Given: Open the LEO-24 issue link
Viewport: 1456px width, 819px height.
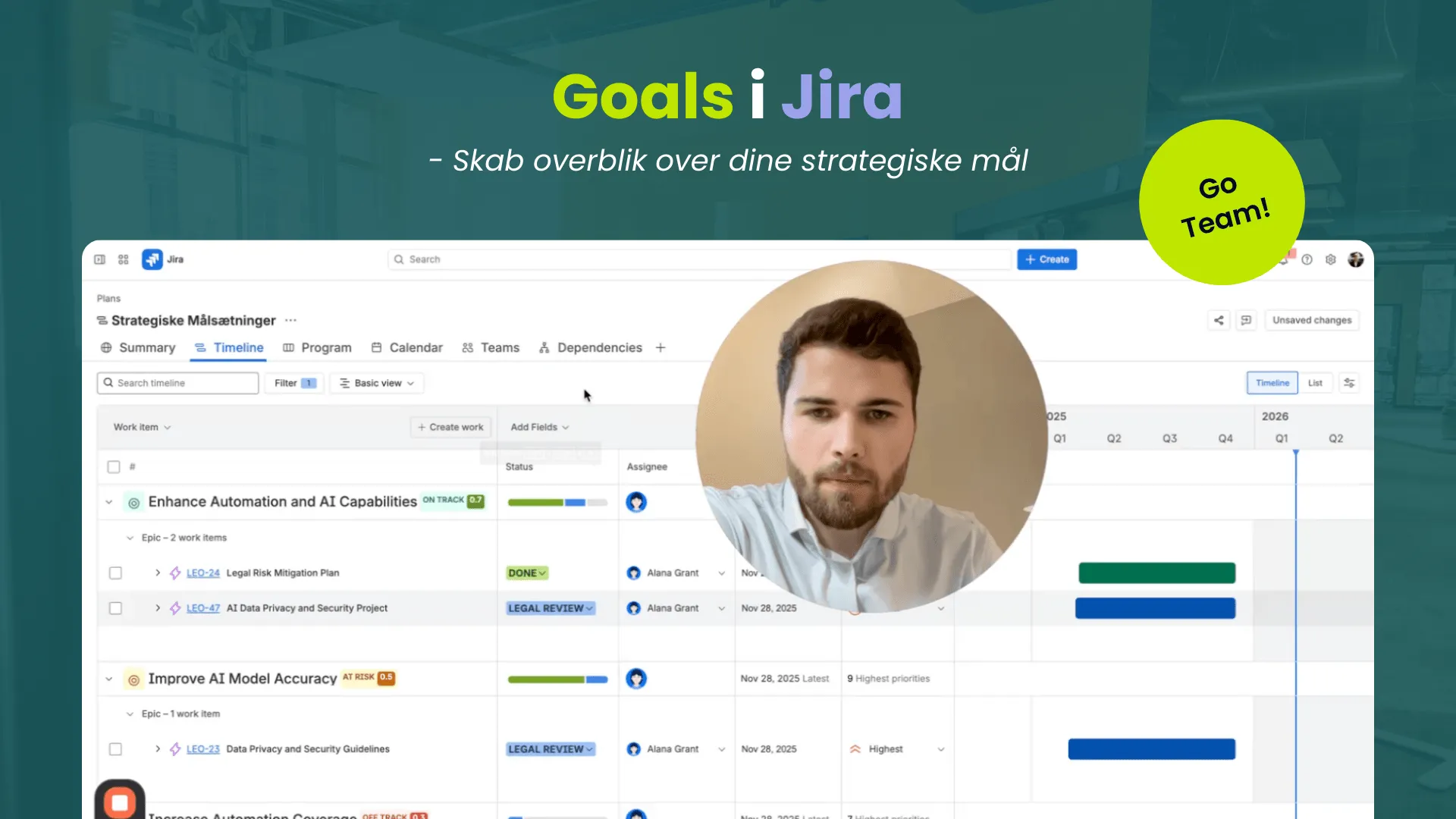Looking at the screenshot, I should [x=203, y=573].
